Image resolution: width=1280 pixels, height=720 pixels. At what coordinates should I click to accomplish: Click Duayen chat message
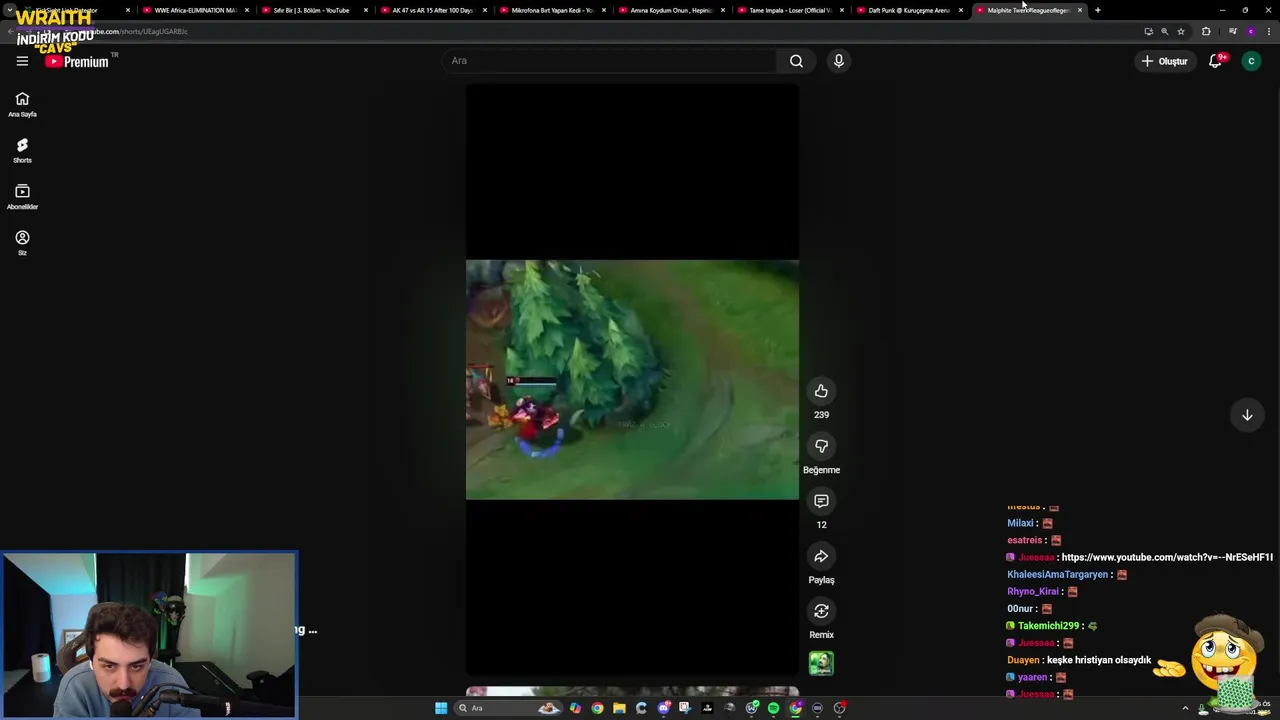click(1079, 660)
